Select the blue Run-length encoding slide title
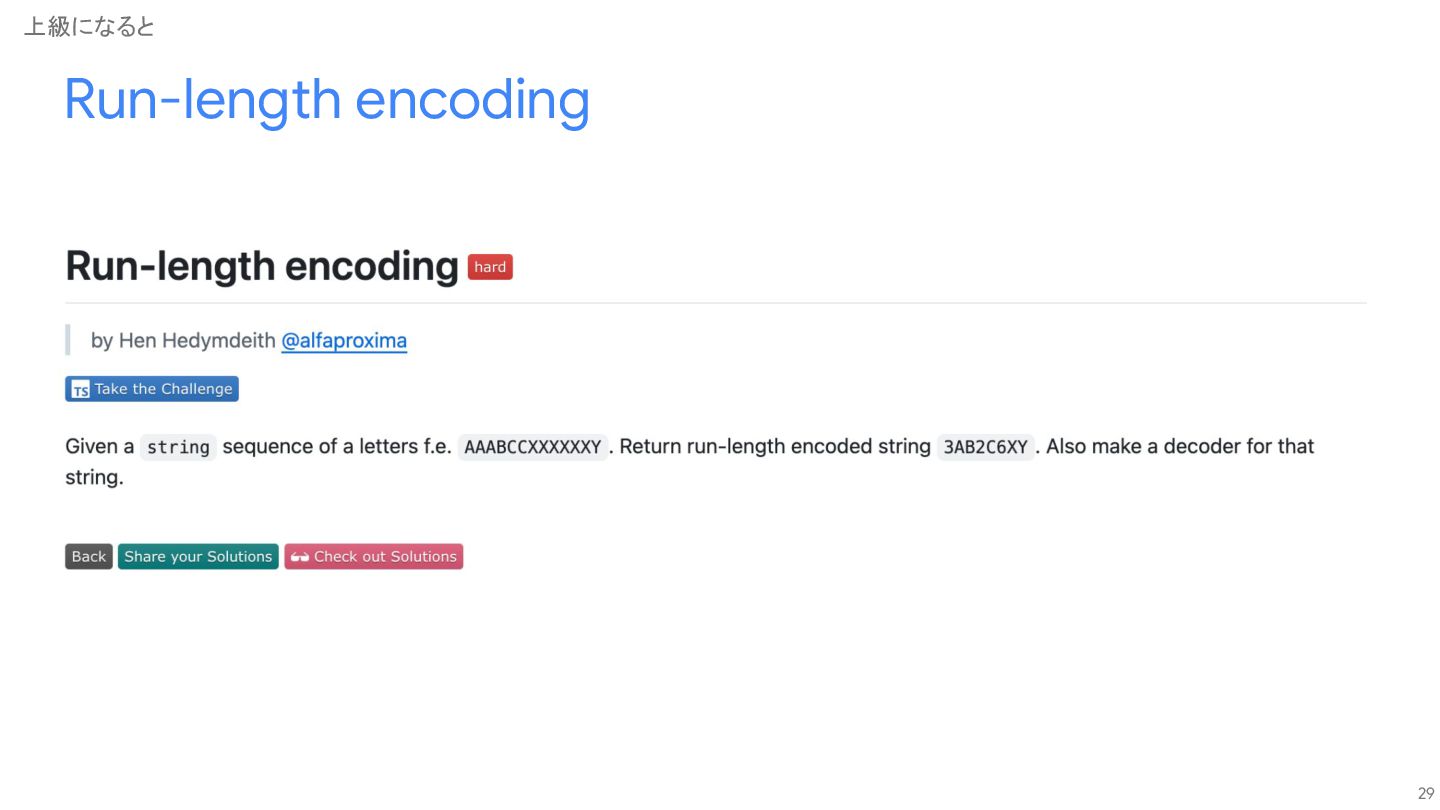Viewport: 1440px width, 810px height. click(327, 100)
